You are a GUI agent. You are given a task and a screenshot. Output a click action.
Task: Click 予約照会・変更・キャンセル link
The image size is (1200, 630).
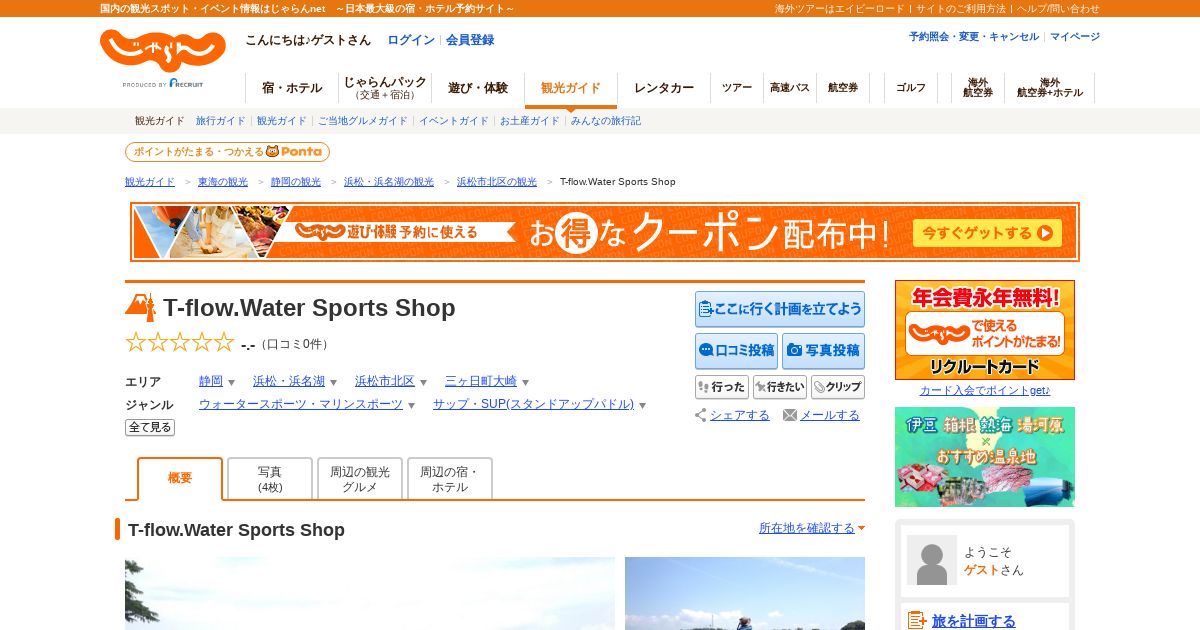click(974, 37)
